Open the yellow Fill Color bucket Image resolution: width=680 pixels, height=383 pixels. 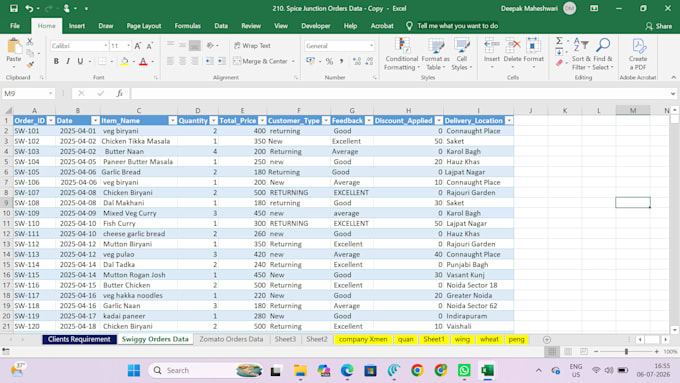coord(124,61)
